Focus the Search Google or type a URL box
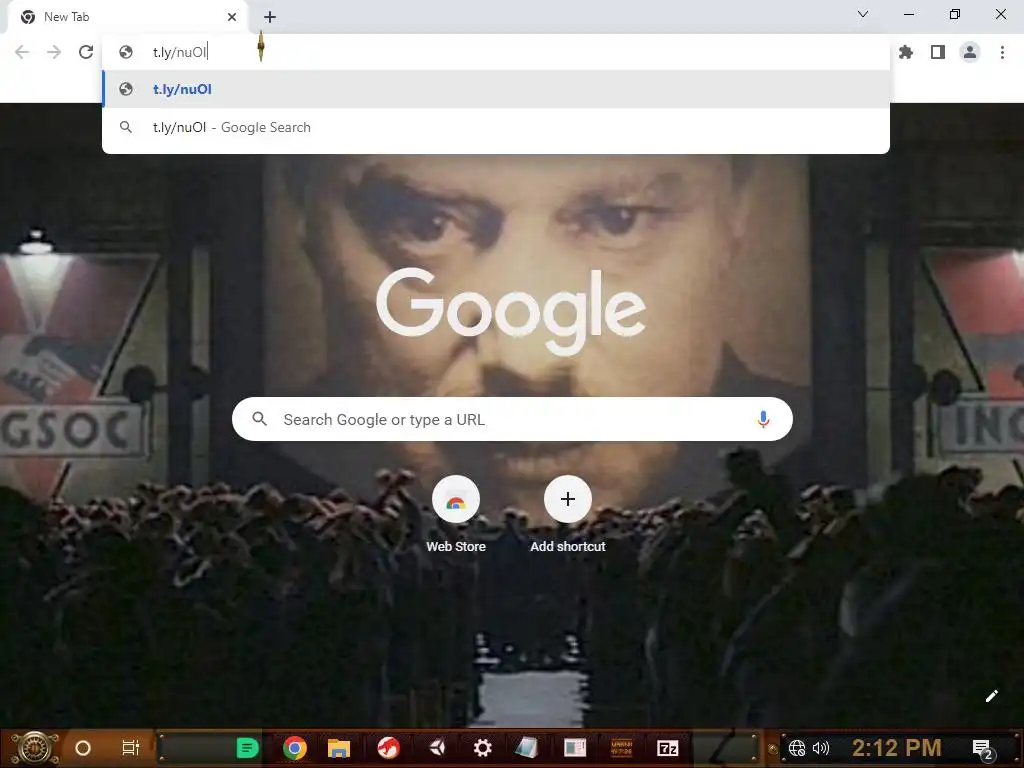This screenshot has height=768, width=1024. [x=512, y=419]
